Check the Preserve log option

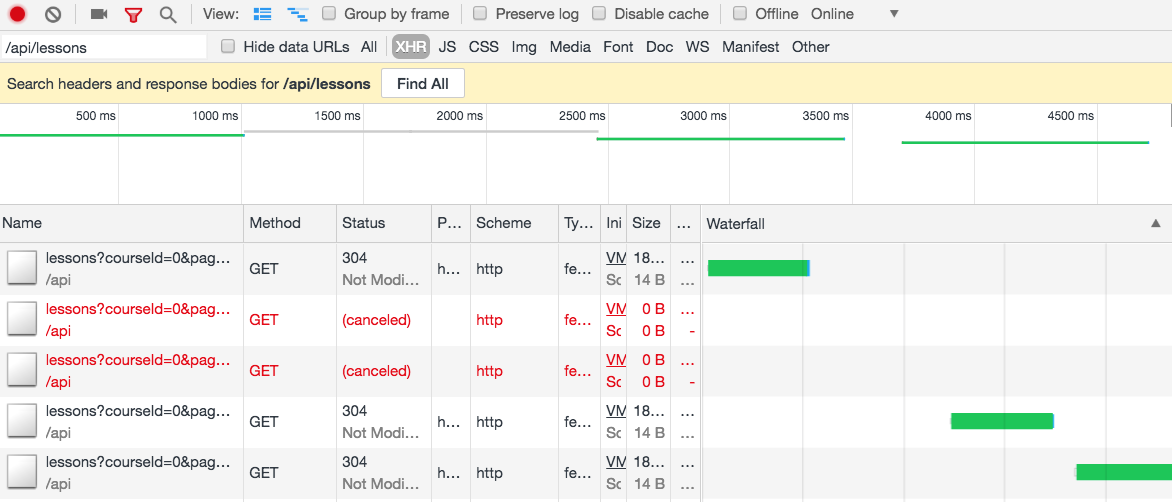tap(480, 14)
